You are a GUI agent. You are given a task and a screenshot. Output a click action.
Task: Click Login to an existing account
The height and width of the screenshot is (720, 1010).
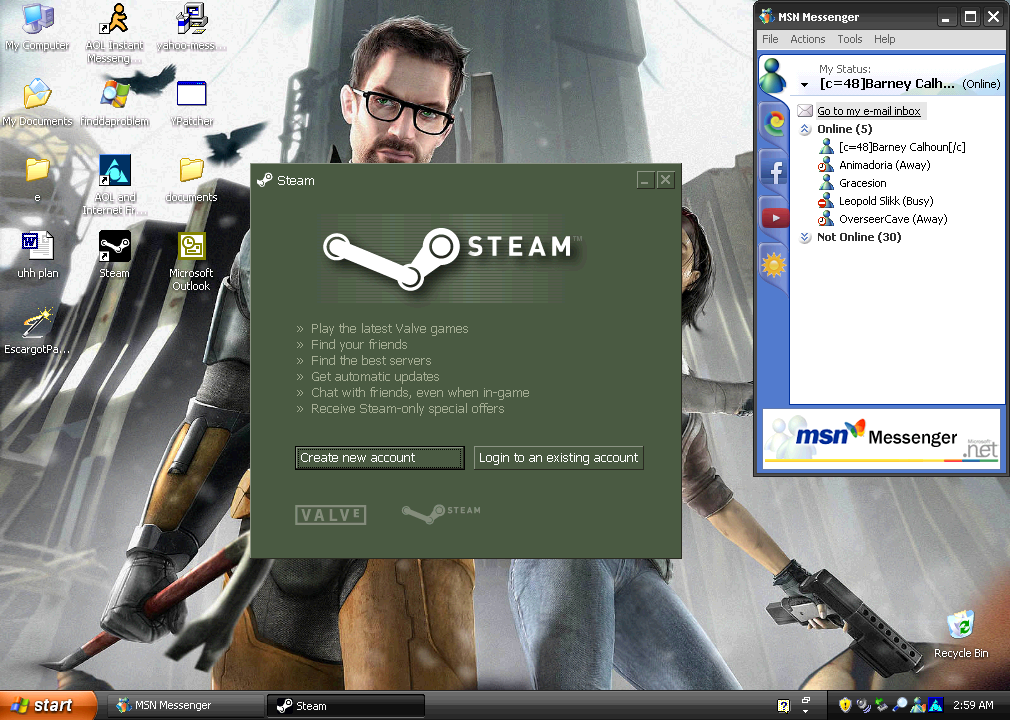point(558,457)
